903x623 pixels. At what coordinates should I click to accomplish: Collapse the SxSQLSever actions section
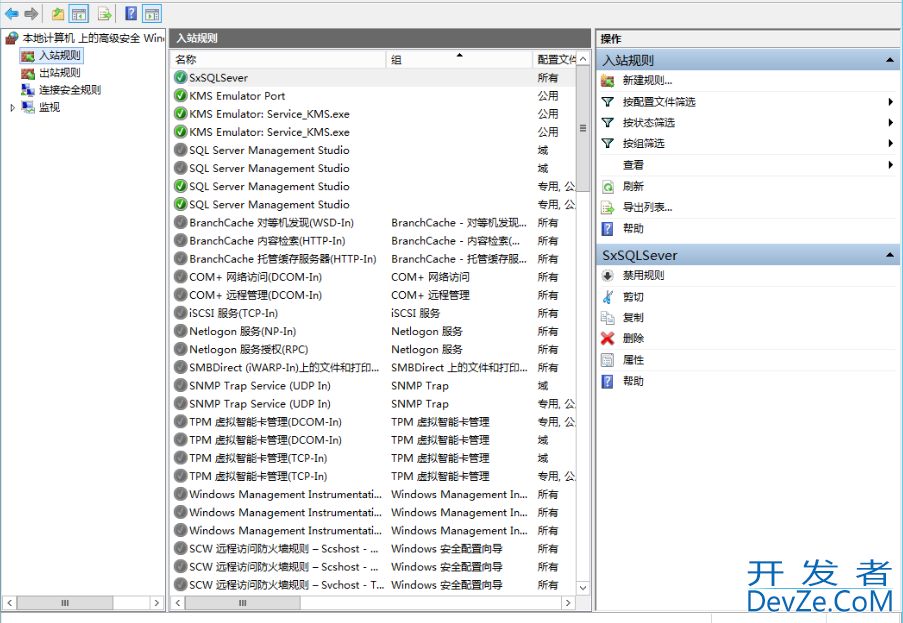[890, 254]
